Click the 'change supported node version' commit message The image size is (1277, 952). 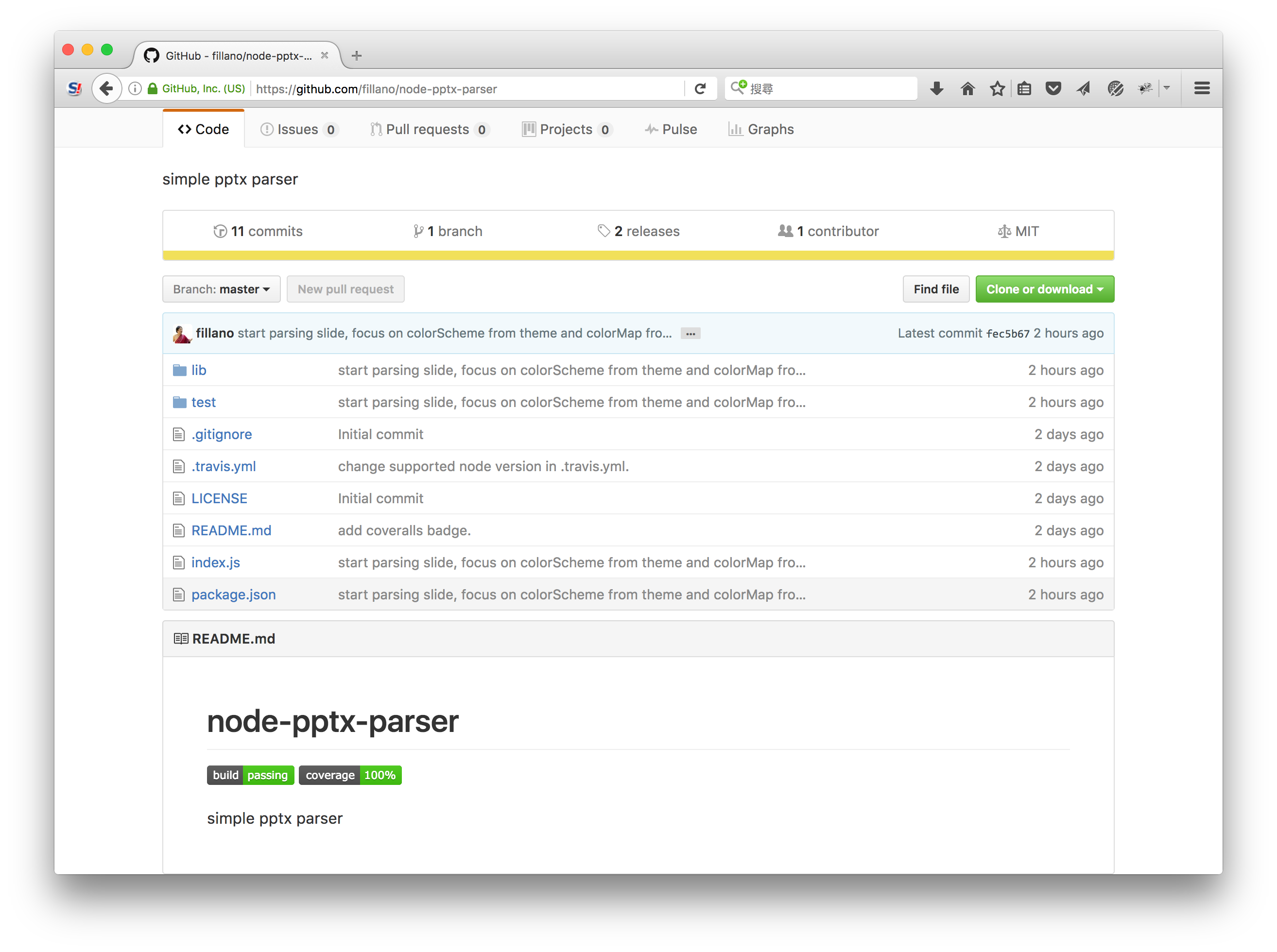pos(483,466)
